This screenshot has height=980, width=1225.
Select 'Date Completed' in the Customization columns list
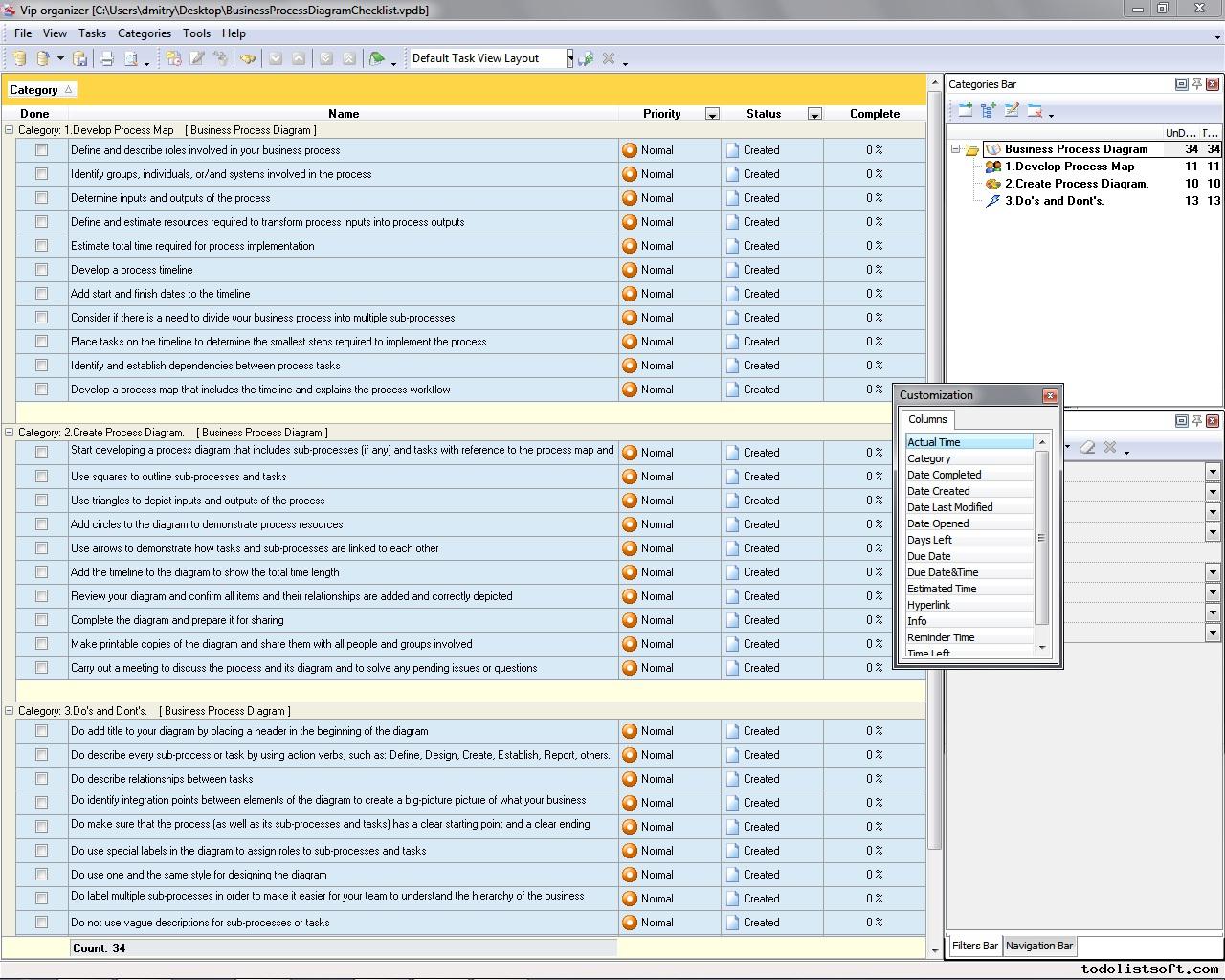coord(944,475)
